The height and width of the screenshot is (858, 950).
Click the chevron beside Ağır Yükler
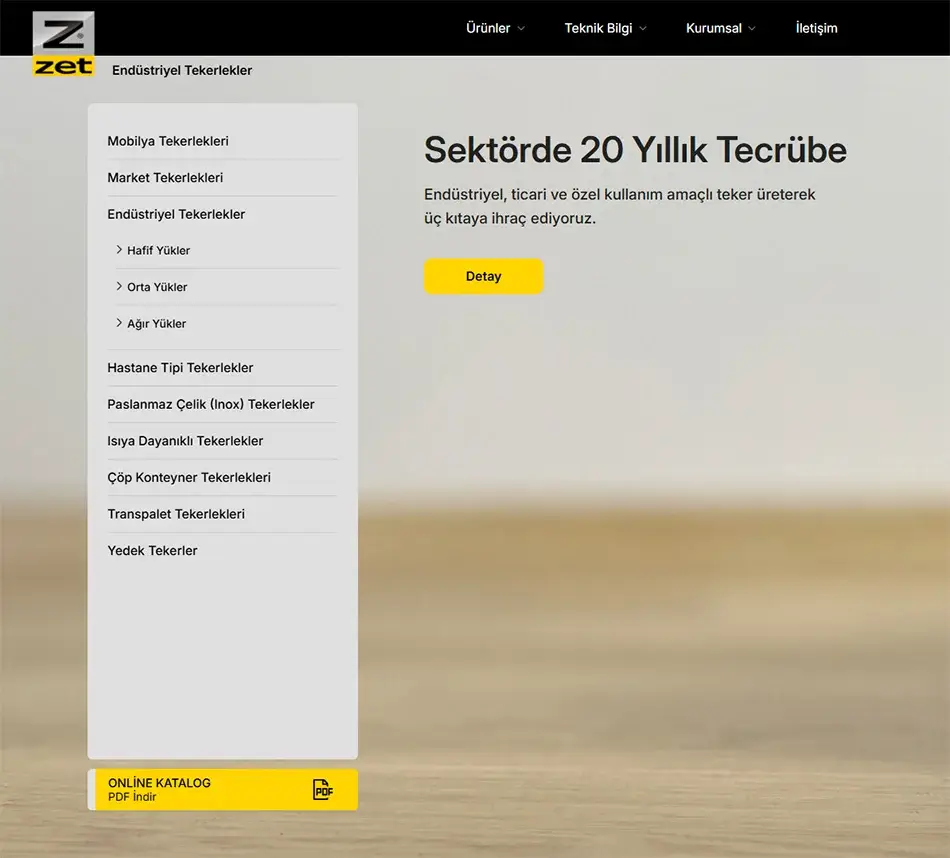119,323
